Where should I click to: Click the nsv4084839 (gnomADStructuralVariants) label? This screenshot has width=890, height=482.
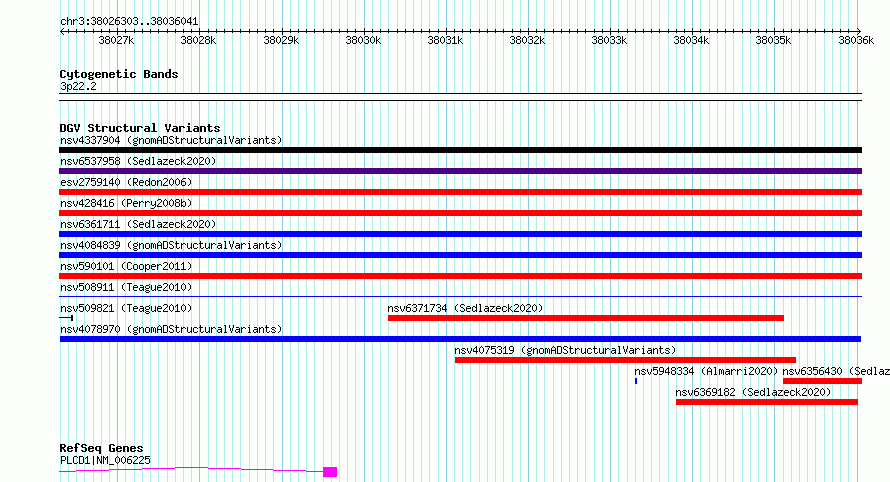tap(171, 245)
